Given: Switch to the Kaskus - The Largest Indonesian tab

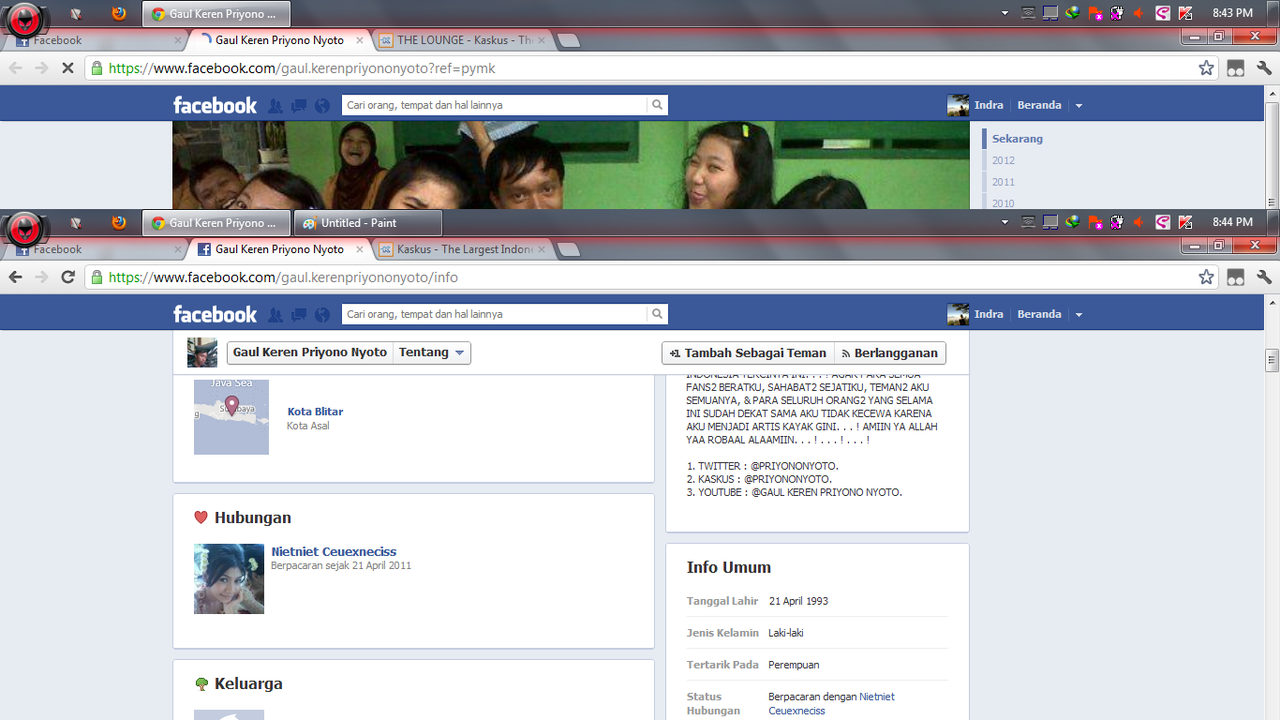Looking at the screenshot, I should 462,249.
